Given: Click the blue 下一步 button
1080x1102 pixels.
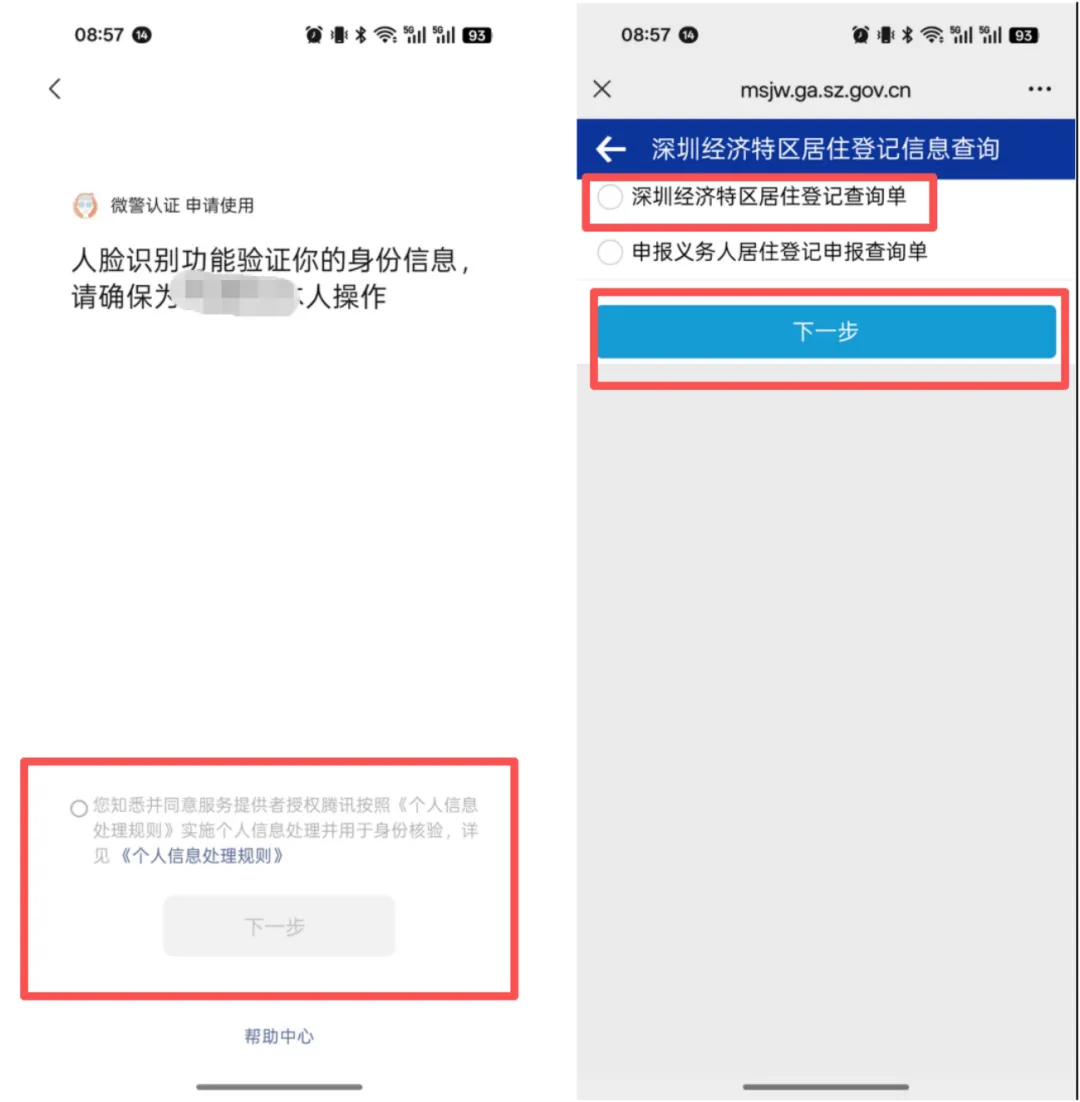Looking at the screenshot, I should [x=826, y=331].
